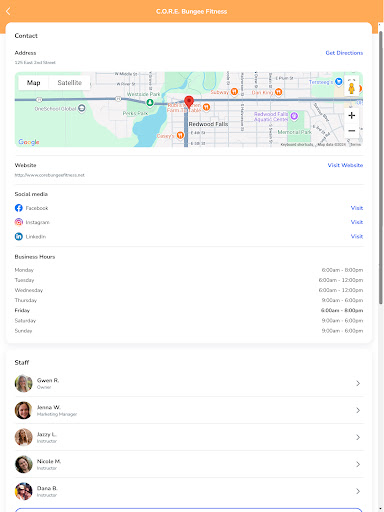Zoom out on the map with minus button
The height and width of the screenshot is (512, 384).
(351, 131)
